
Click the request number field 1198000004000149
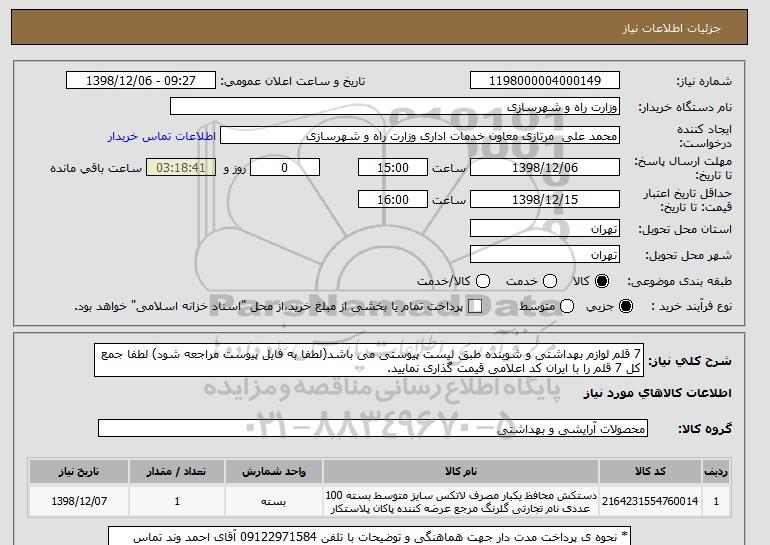point(545,81)
